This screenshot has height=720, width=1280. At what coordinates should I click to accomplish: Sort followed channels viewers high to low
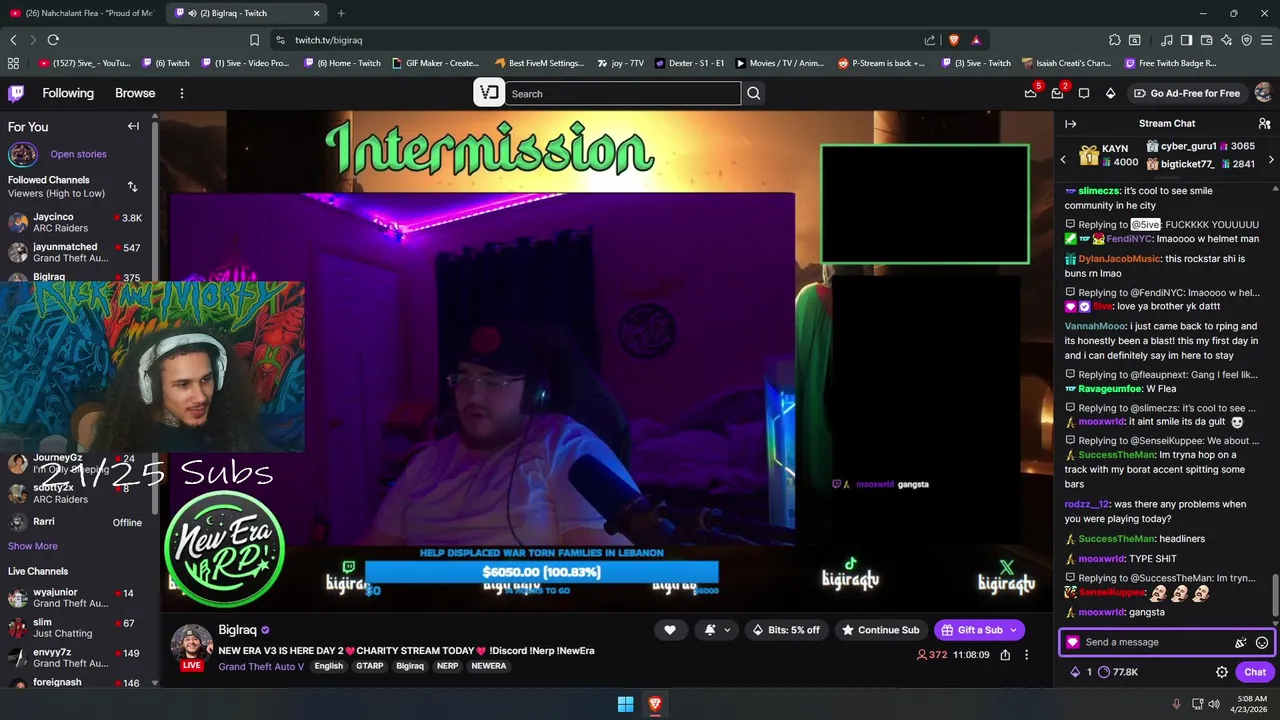pyautogui.click(x=132, y=187)
